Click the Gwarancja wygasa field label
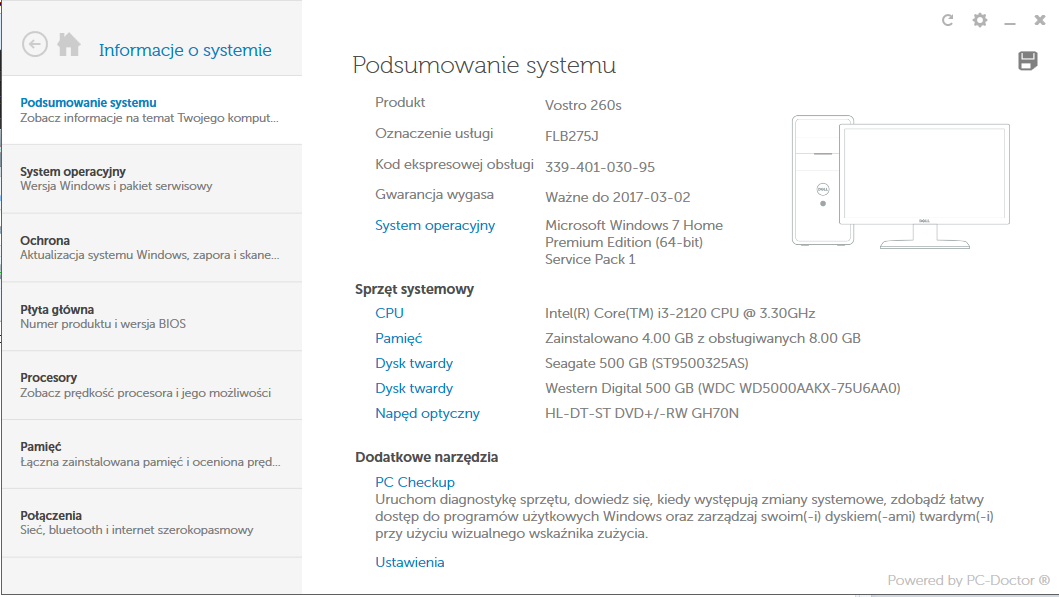Viewport: 1059px width, 597px height. point(434,194)
